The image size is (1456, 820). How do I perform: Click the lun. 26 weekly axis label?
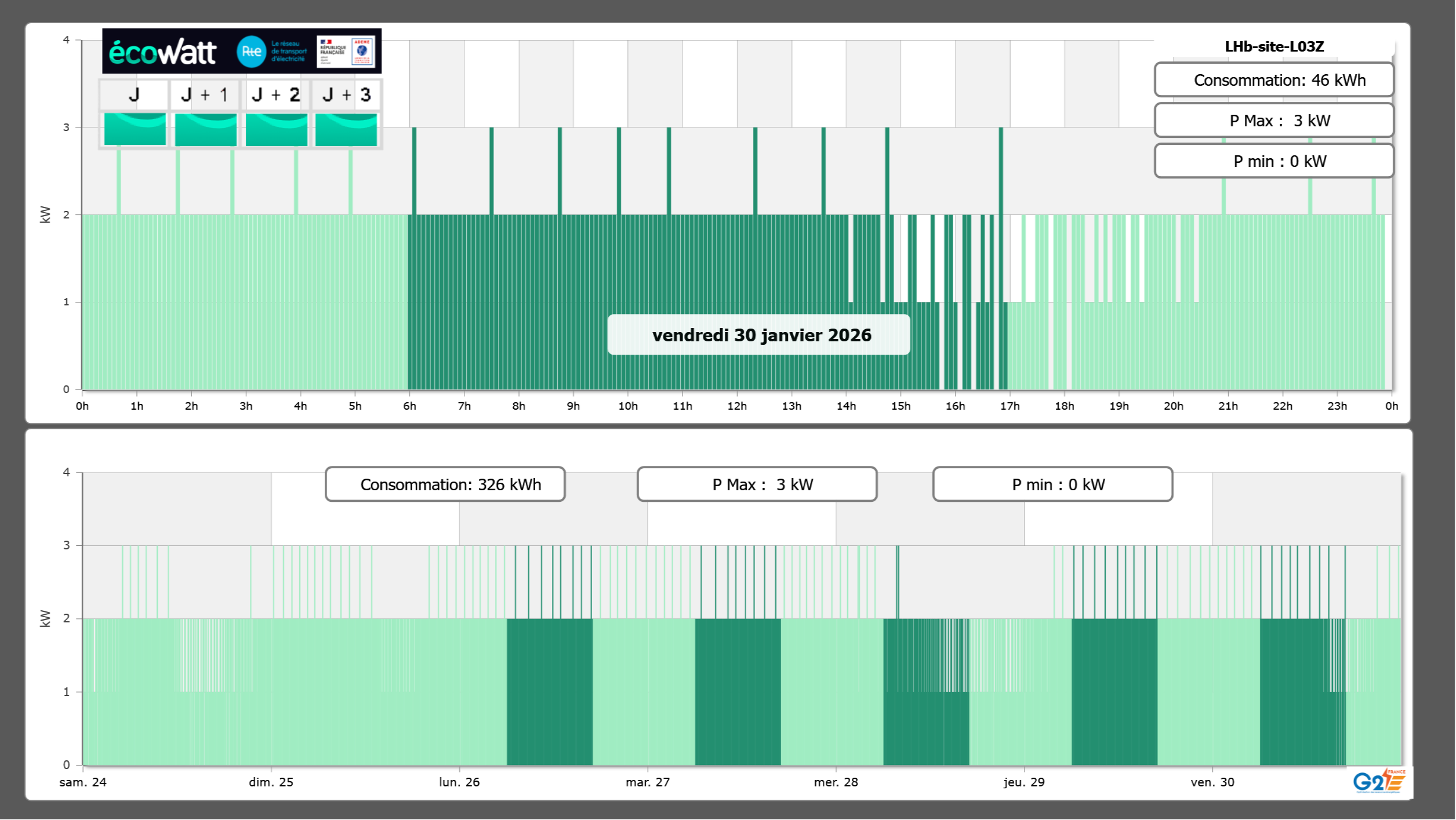[459, 782]
